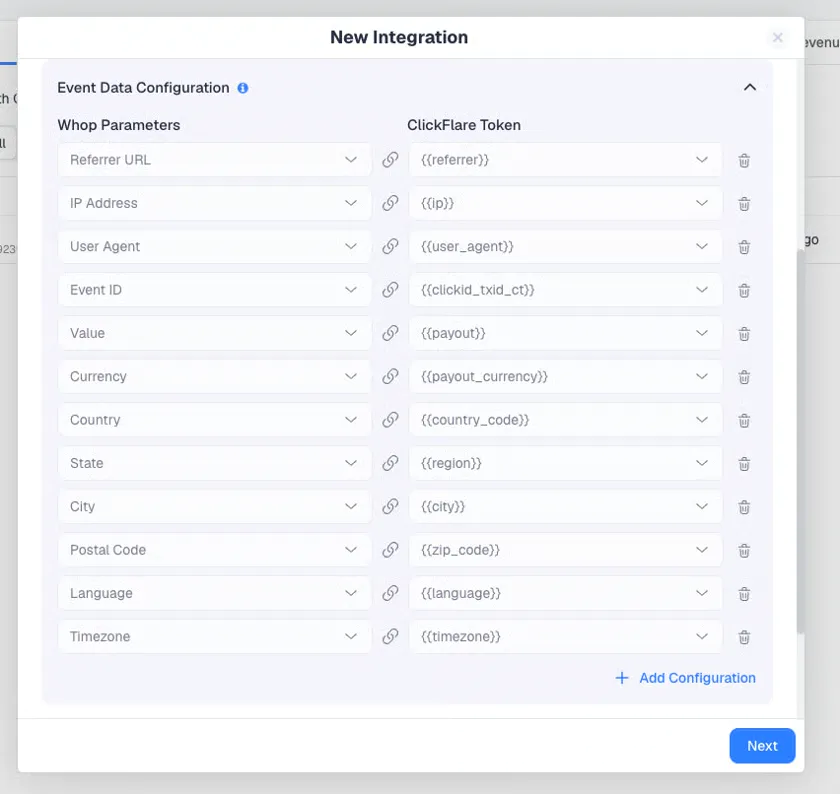The width and height of the screenshot is (840, 794).
Task: Open the {{user_agent}} token dropdown
Action: click(x=565, y=246)
